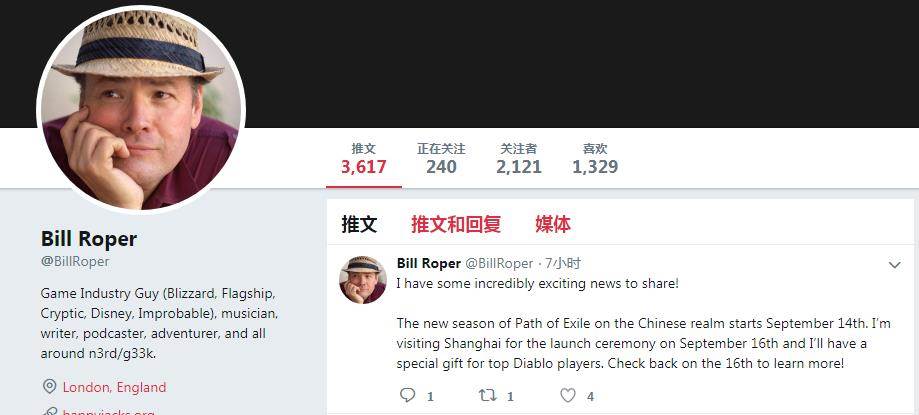This screenshot has width=919, height=415.
Task: Click the Bill Roper name in the tweet header
Action: click(x=428, y=264)
